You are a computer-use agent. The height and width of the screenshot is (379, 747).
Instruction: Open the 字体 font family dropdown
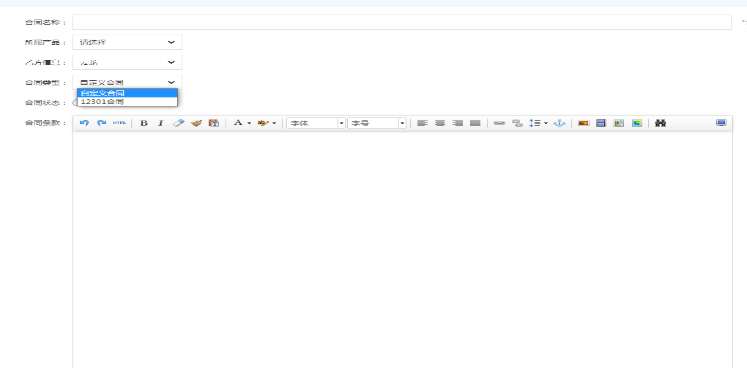tap(316, 123)
